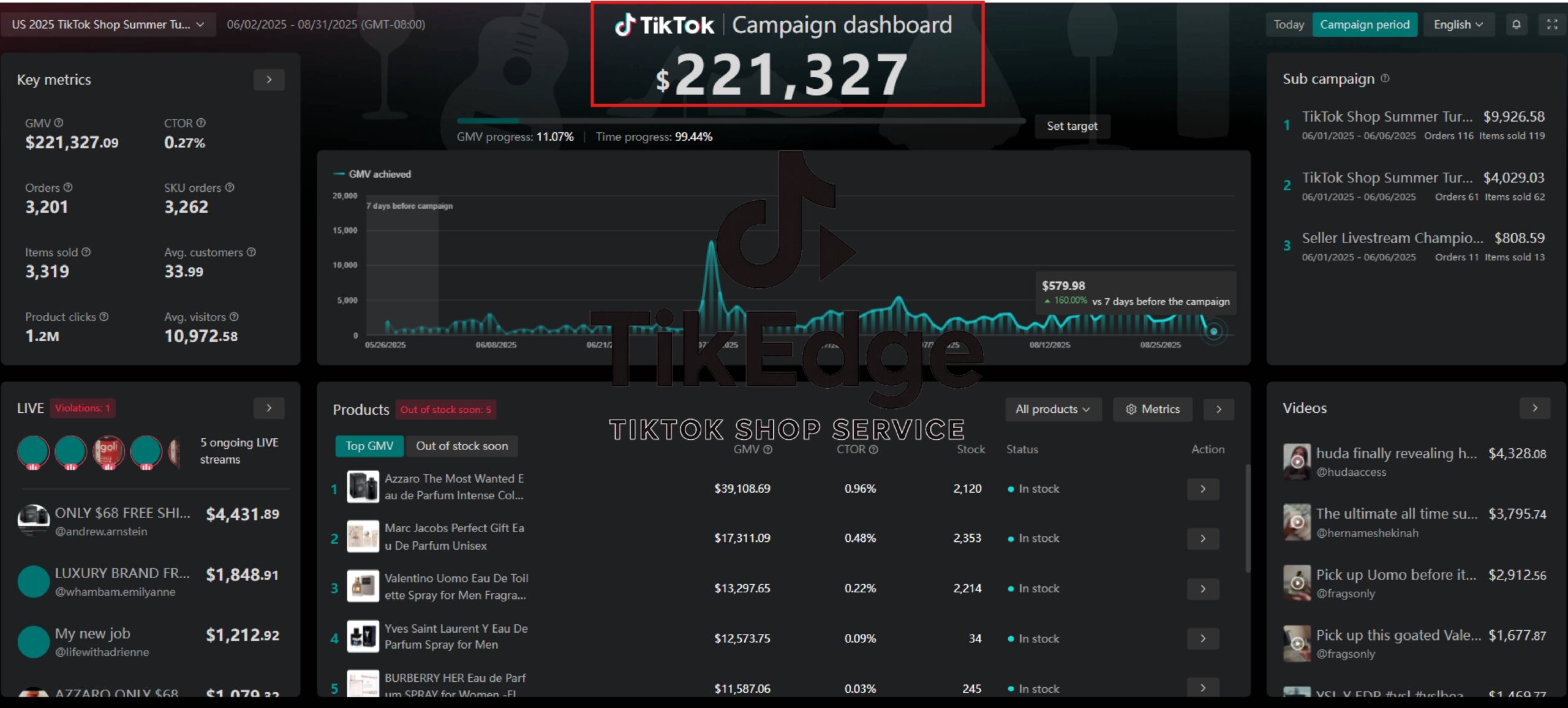Click the CTOR info icon in Key metrics

[x=201, y=123]
